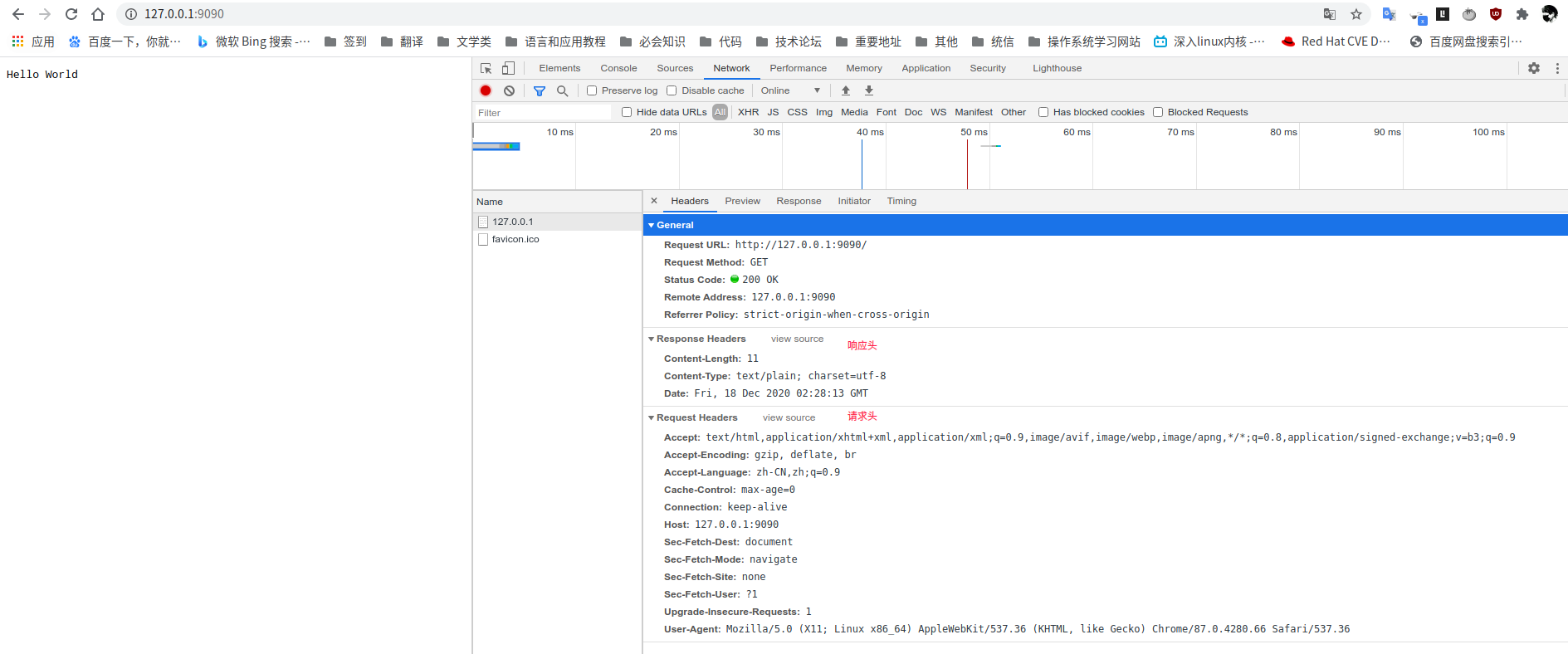The image size is (1568, 654).
Task: Open the uBlock shield extension icon
Action: point(1496,14)
